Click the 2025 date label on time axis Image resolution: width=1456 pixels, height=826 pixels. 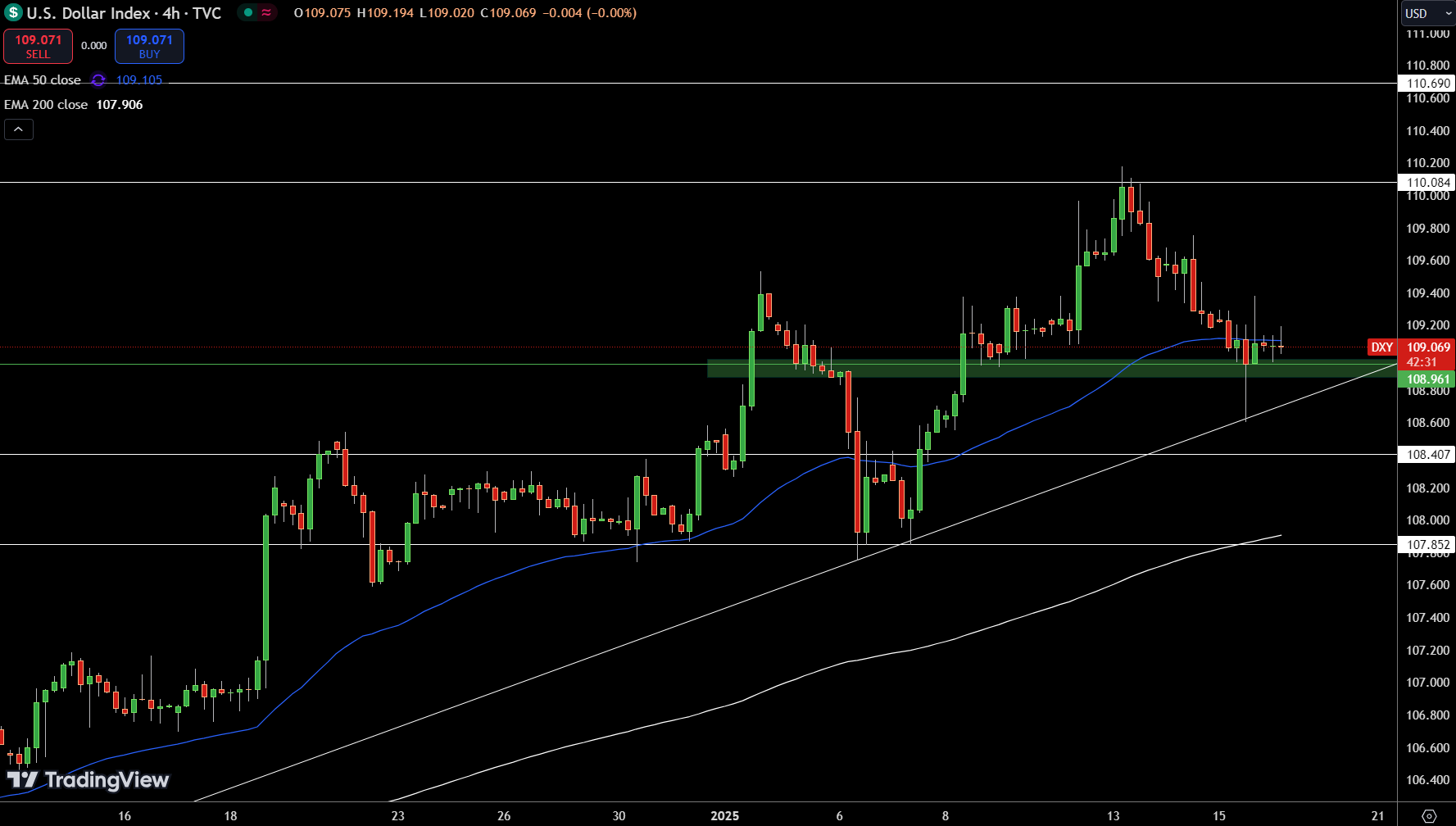pos(724,816)
